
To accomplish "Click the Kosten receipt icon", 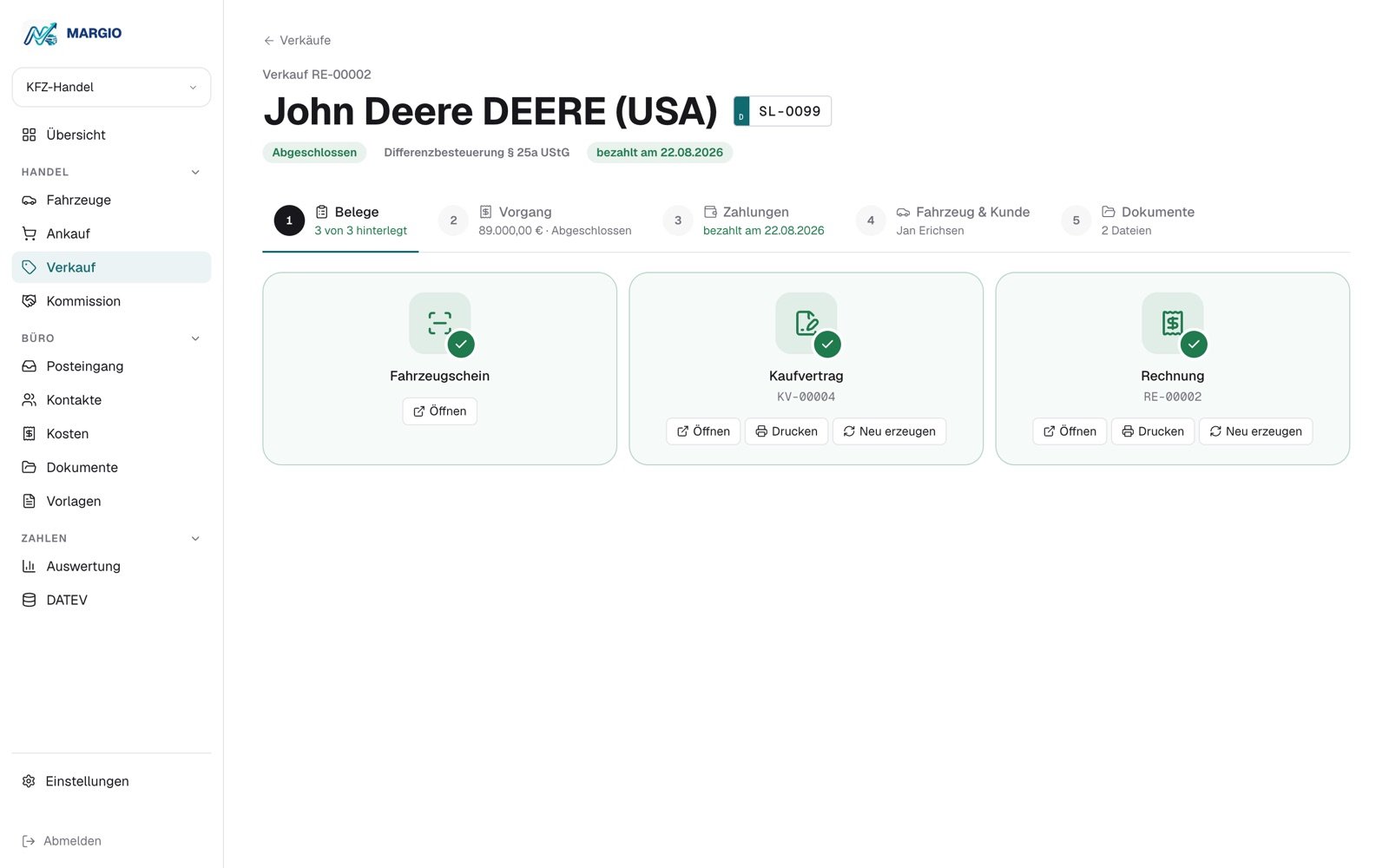I will point(30,434).
